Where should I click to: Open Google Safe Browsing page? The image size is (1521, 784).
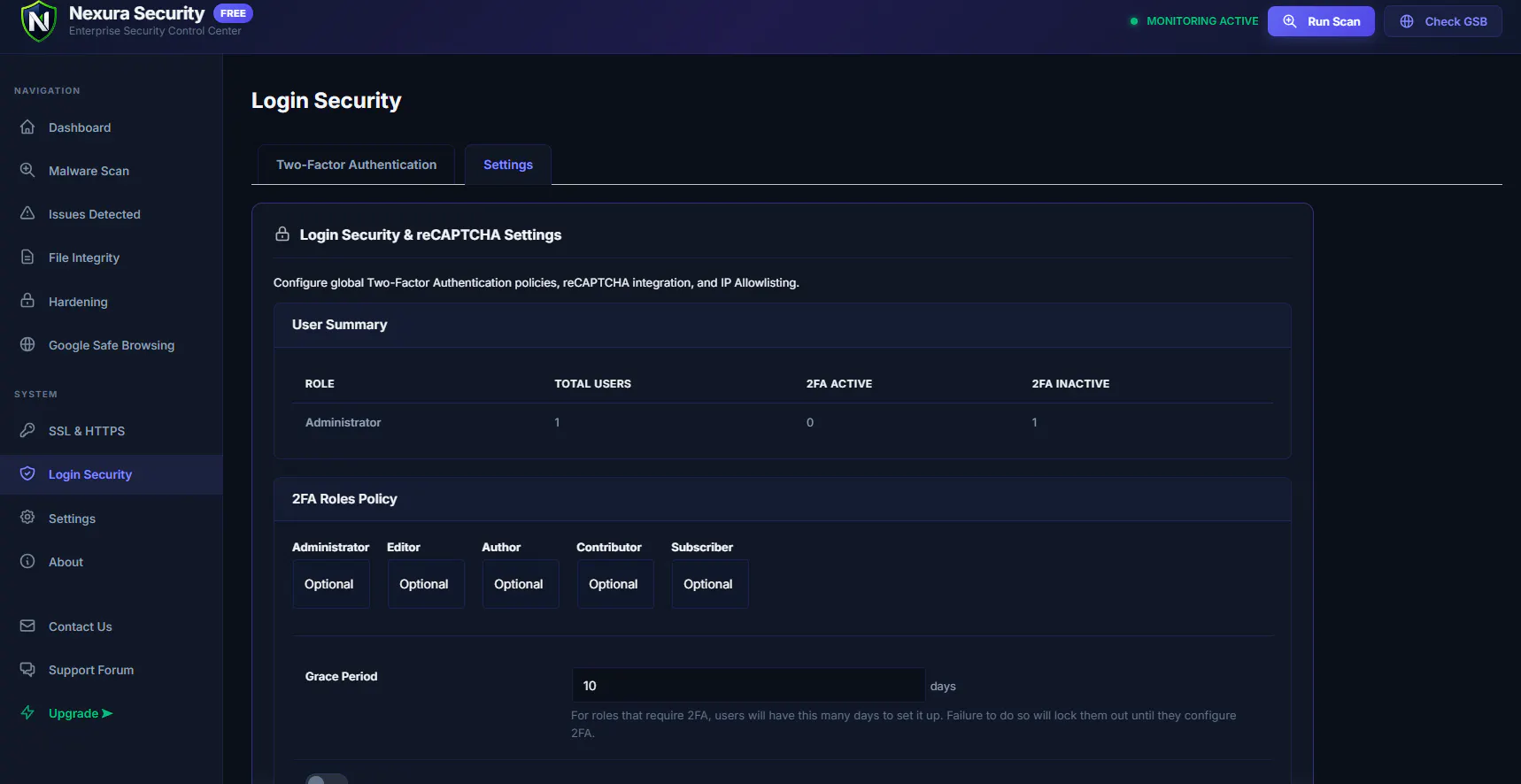point(112,345)
